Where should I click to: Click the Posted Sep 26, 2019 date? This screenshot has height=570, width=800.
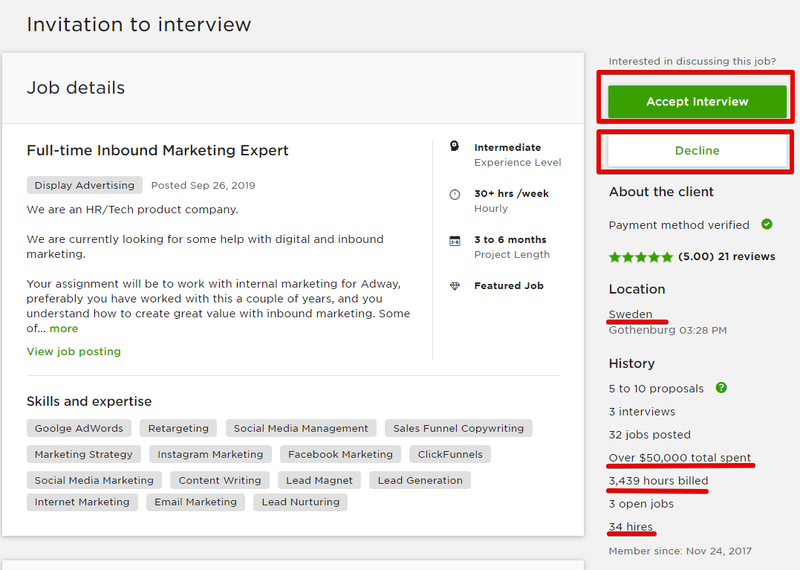tap(203, 185)
